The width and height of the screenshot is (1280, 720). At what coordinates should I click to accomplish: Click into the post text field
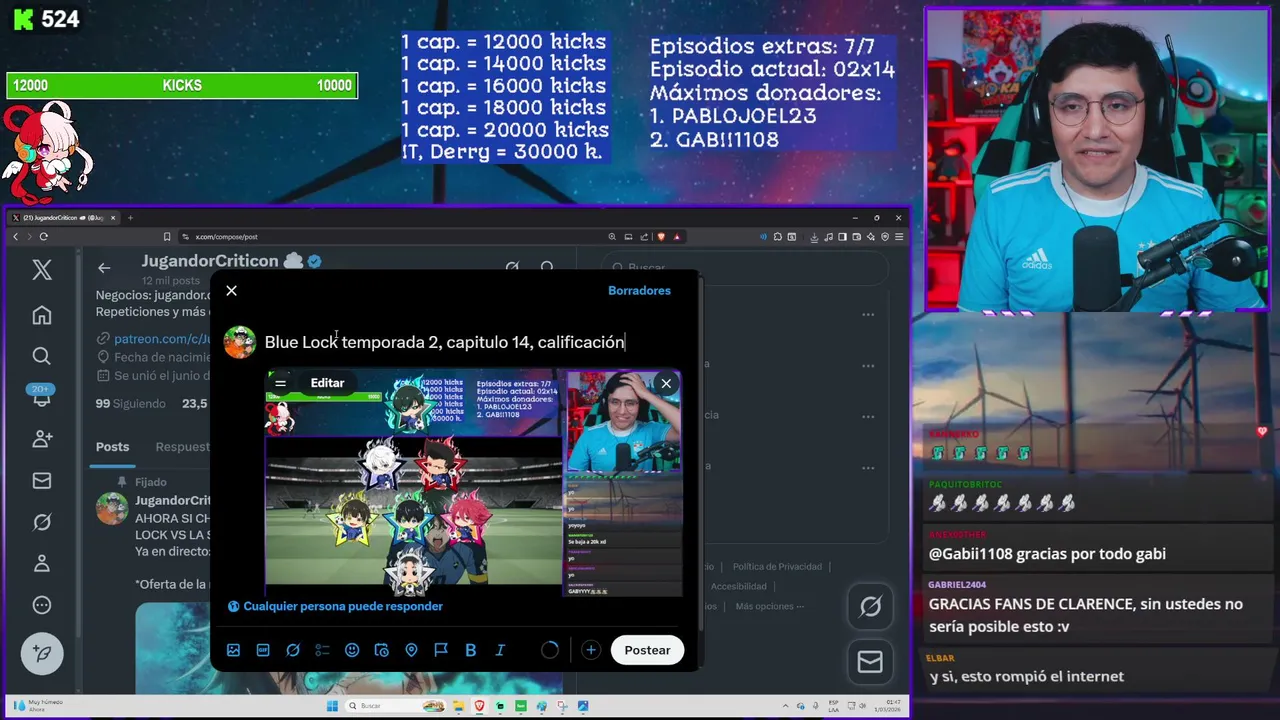click(445, 342)
